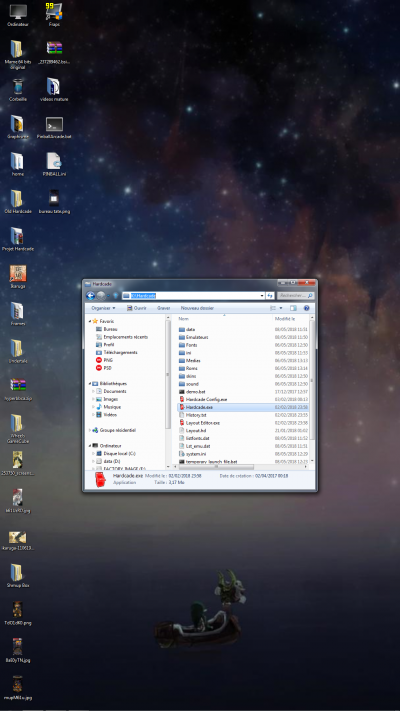Select the PINBALL.ini file on desktop
Screen dimensions: 400x711
tap(54, 164)
